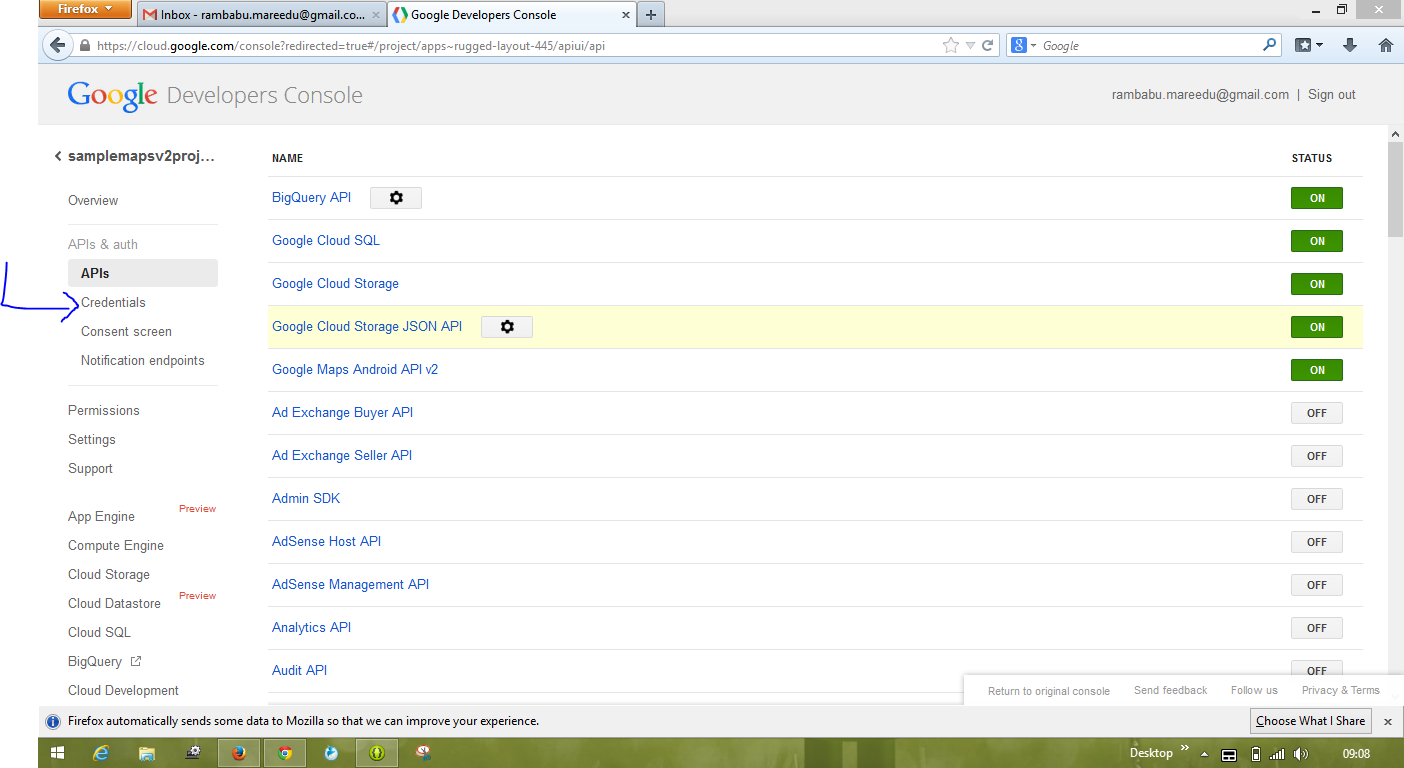Open File Explorer from the taskbar
This screenshot has height=768, width=1404.
coord(147,753)
